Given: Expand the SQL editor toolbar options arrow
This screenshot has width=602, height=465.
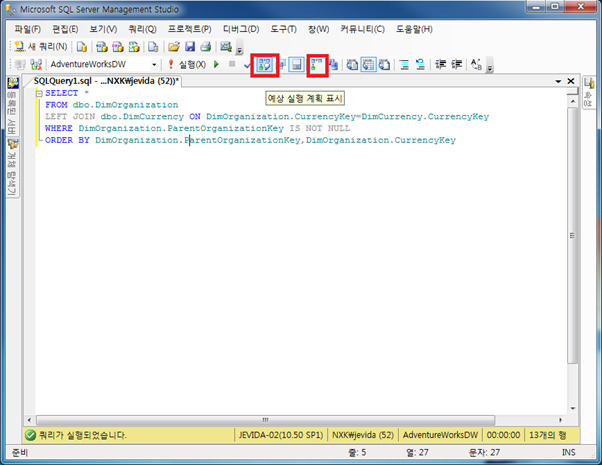Looking at the screenshot, I should point(490,67).
